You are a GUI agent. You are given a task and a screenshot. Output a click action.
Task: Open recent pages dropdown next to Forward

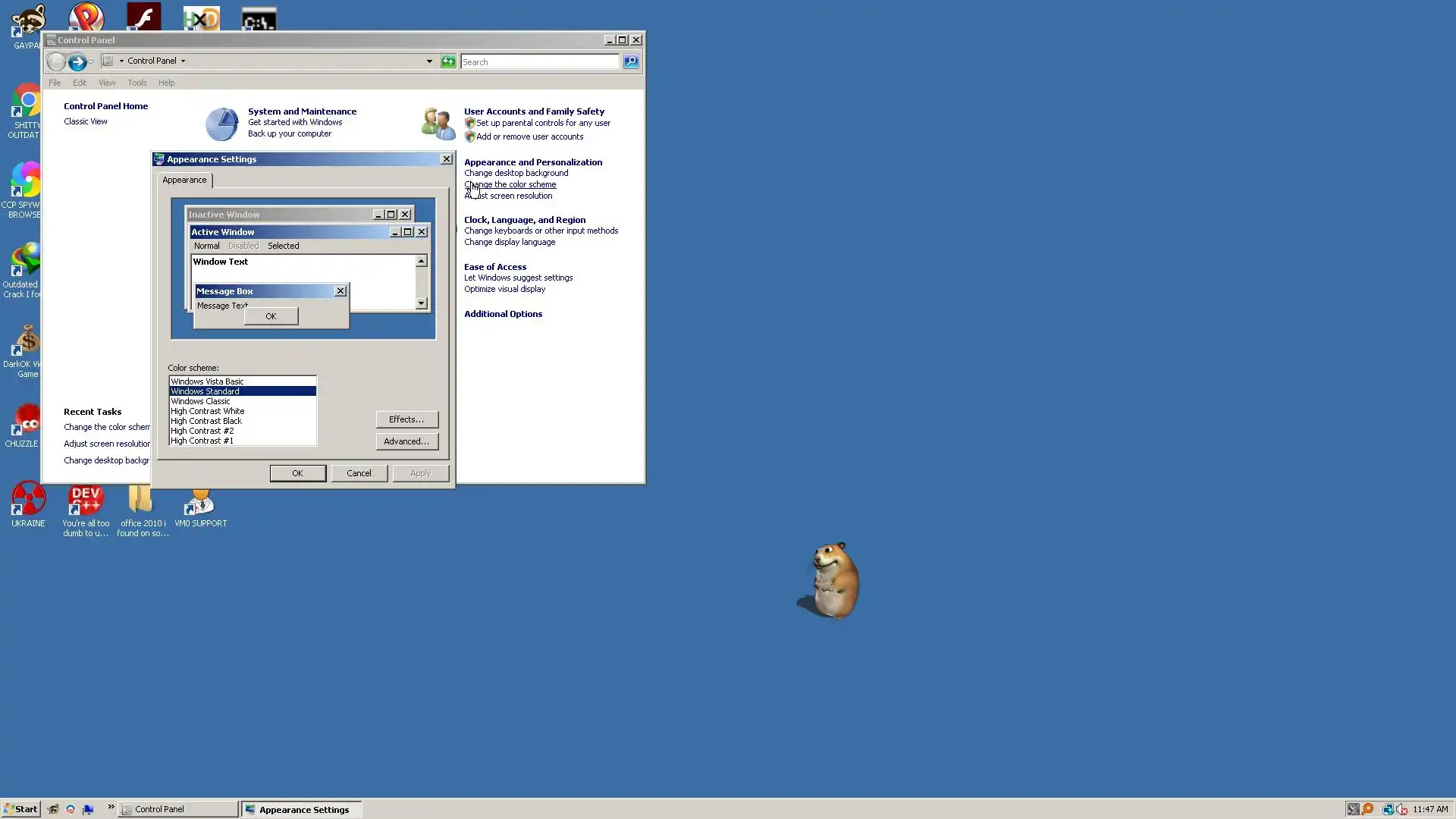click(x=91, y=62)
